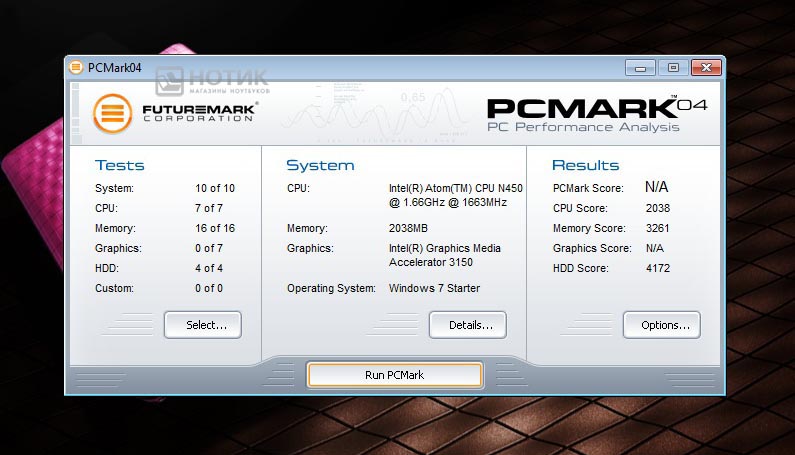Click the PCMark04 title bar app icon
This screenshot has width=795, height=455.
pos(76,67)
